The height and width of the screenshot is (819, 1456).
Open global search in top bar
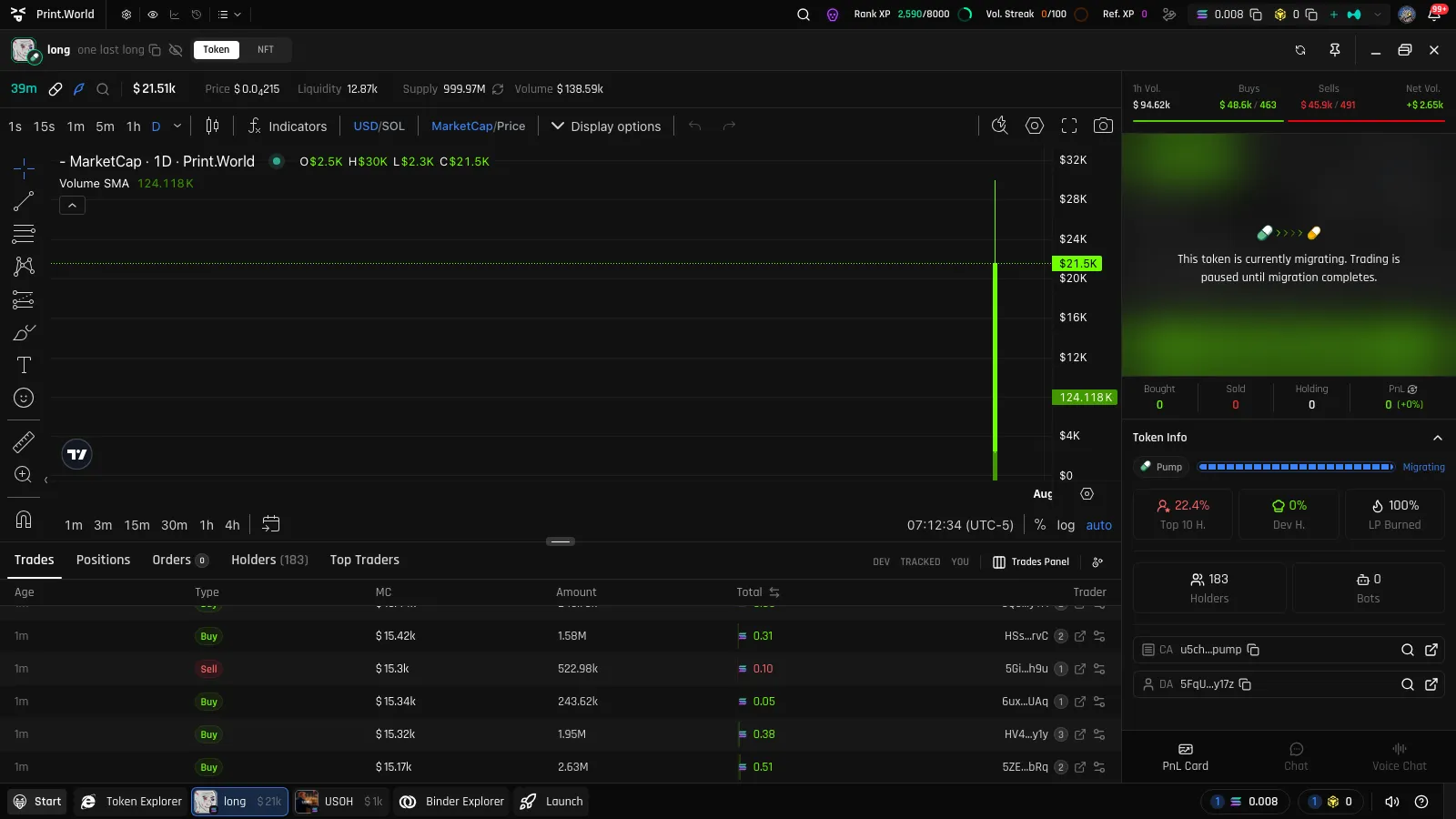click(x=804, y=15)
